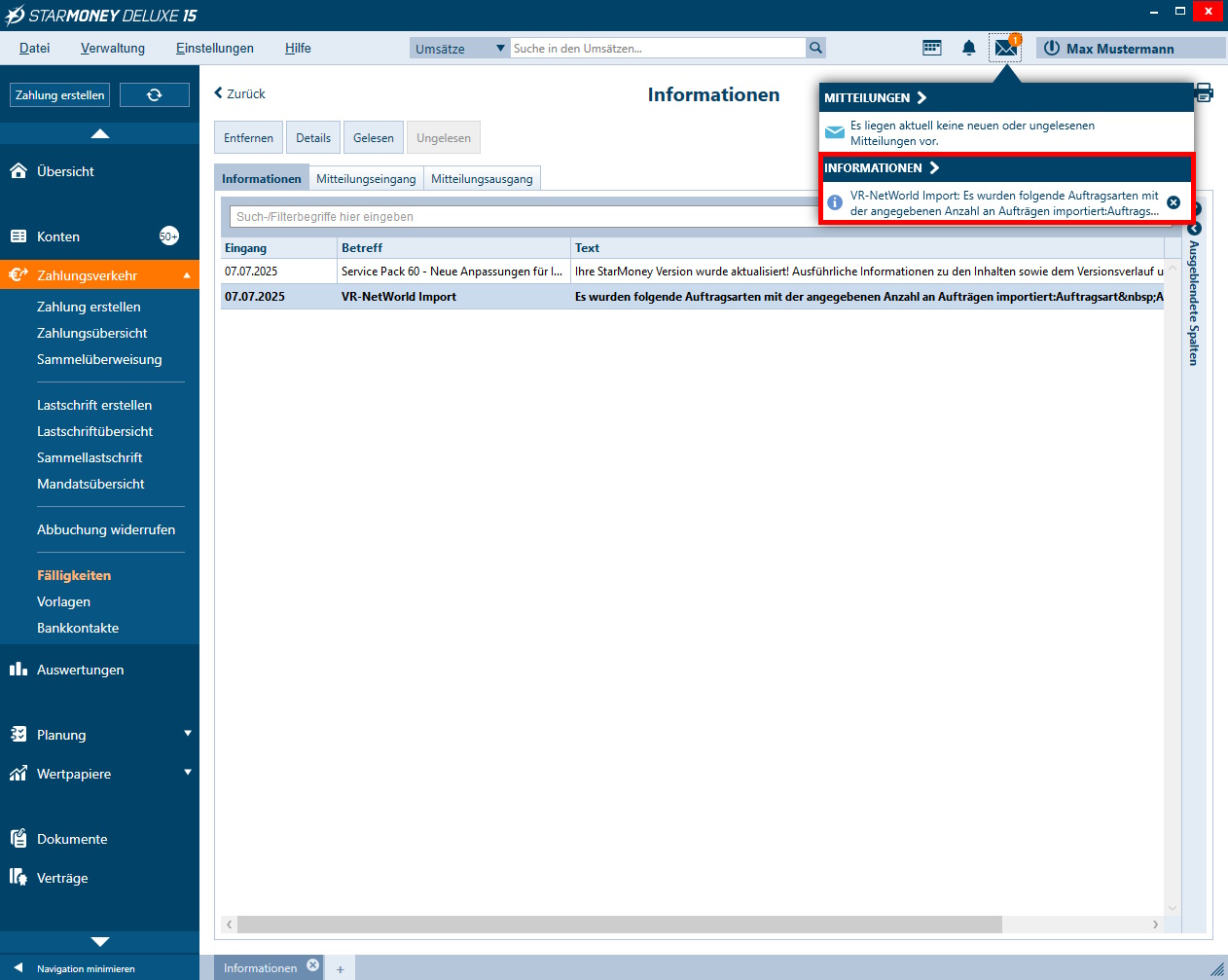Open the highlighted Fälligkeiten entry
1228x980 pixels.
click(x=74, y=575)
